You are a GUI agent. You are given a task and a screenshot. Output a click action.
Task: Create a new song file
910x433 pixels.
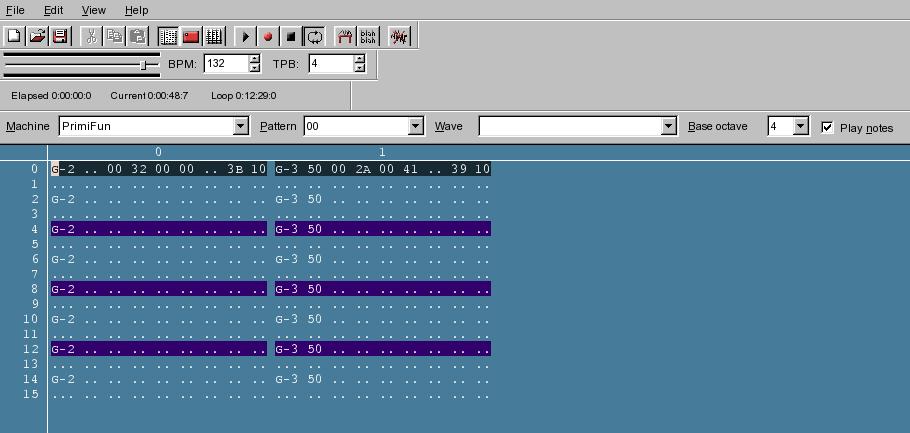[14, 37]
